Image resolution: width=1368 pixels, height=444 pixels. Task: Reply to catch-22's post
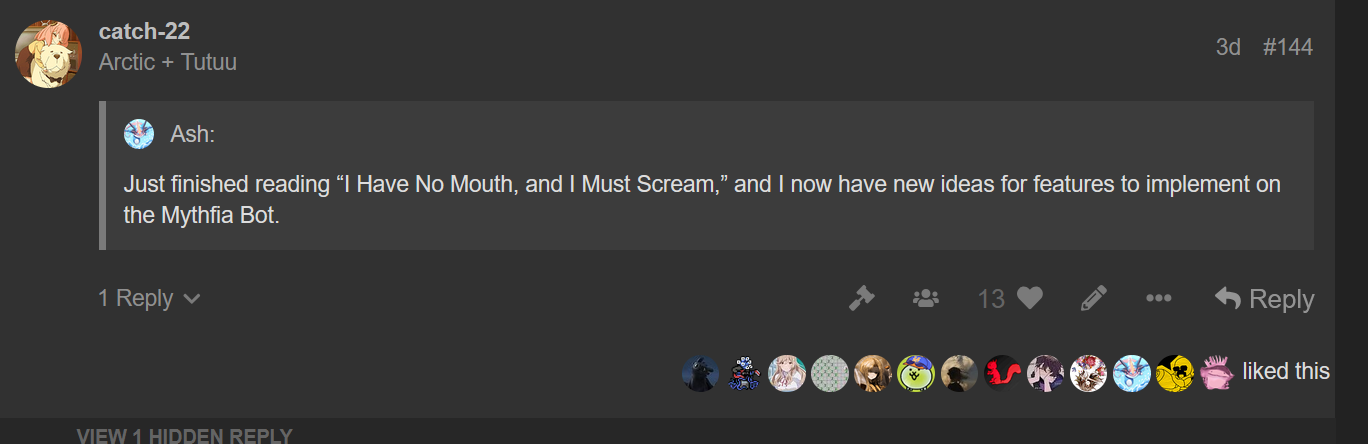[x=1264, y=298]
